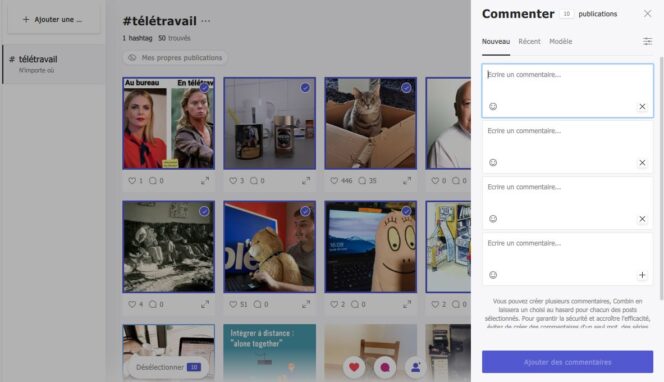The image size is (664, 382).
Task: Click the red heart like button
Action: click(354, 367)
